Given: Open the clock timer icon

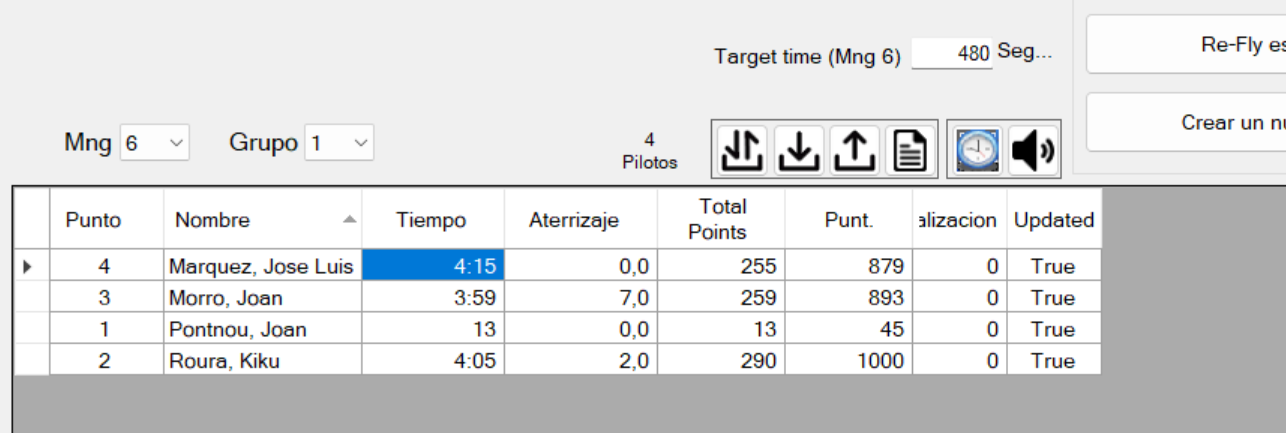Looking at the screenshot, I should [x=976, y=150].
